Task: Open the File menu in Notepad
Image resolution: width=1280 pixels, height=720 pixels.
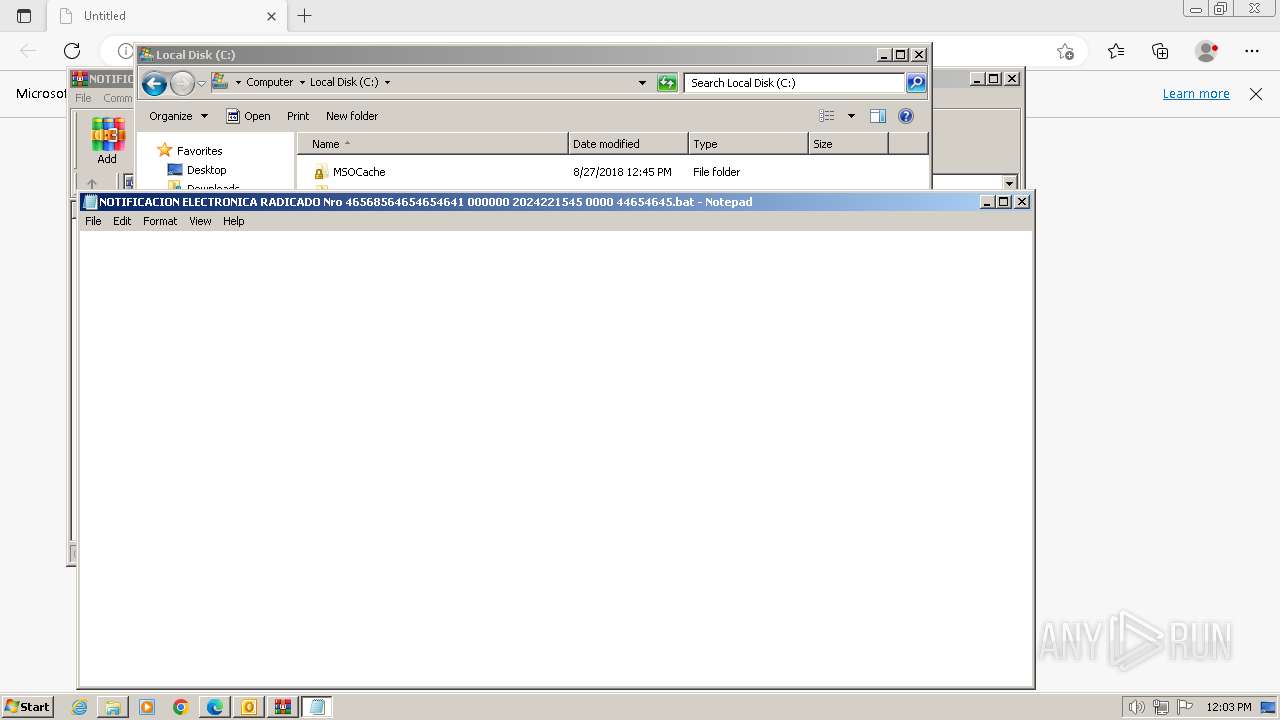Action: point(93,221)
